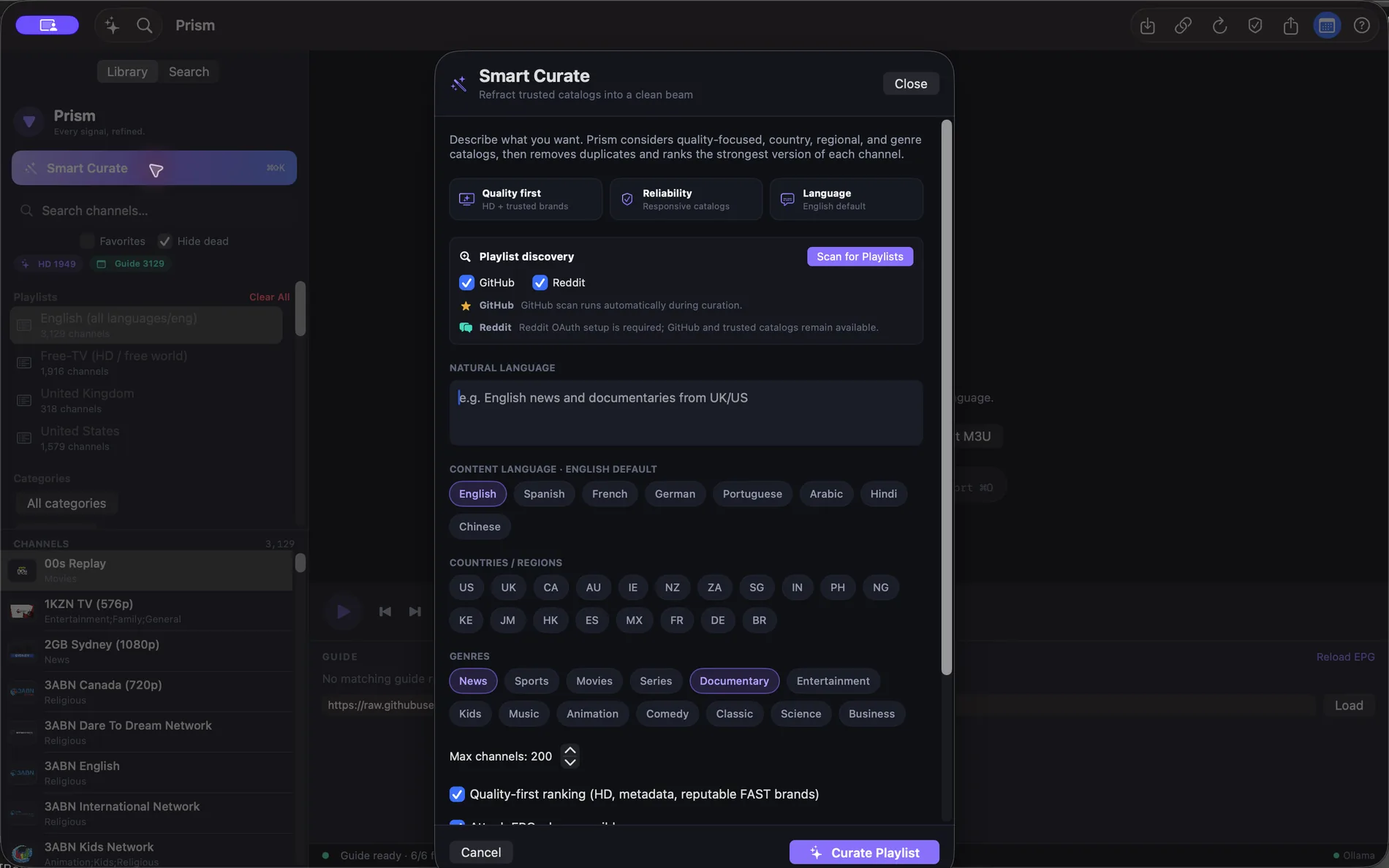Open the All categories dropdown
This screenshot has height=868, width=1389.
click(x=67, y=503)
